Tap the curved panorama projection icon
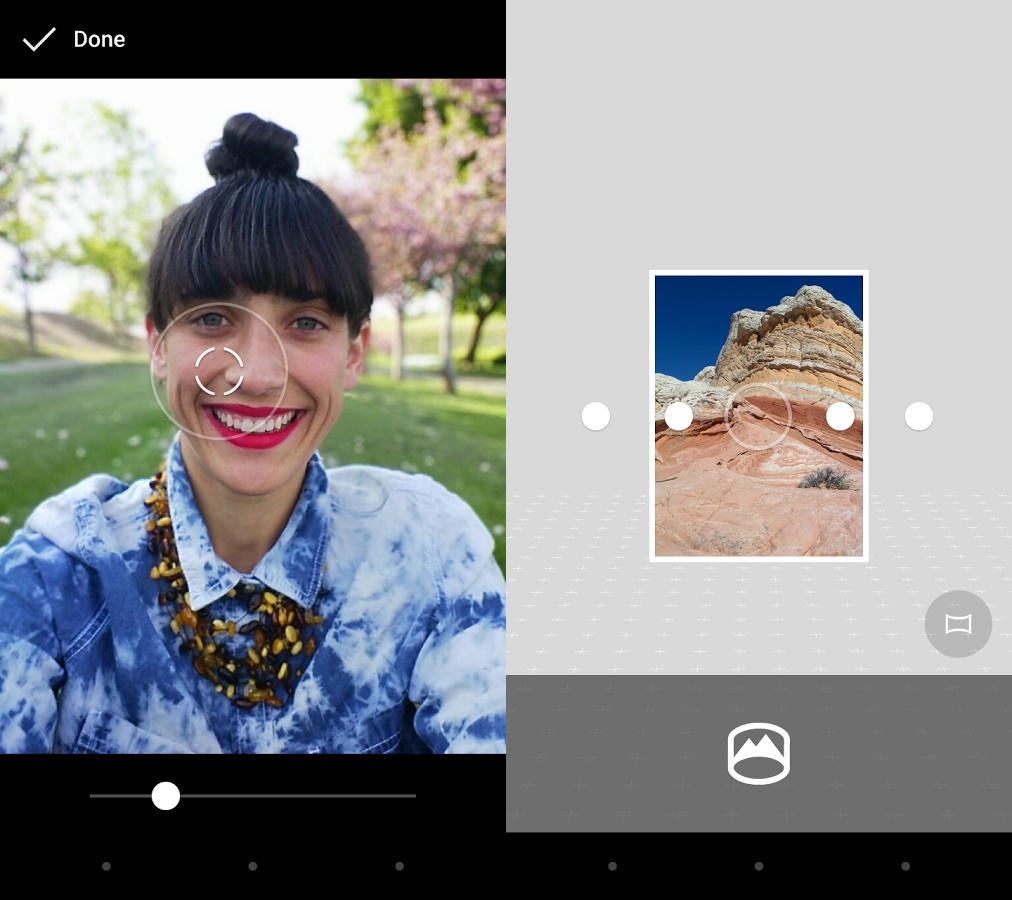Screen dimensions: 1012x900 tap(957, 623)
